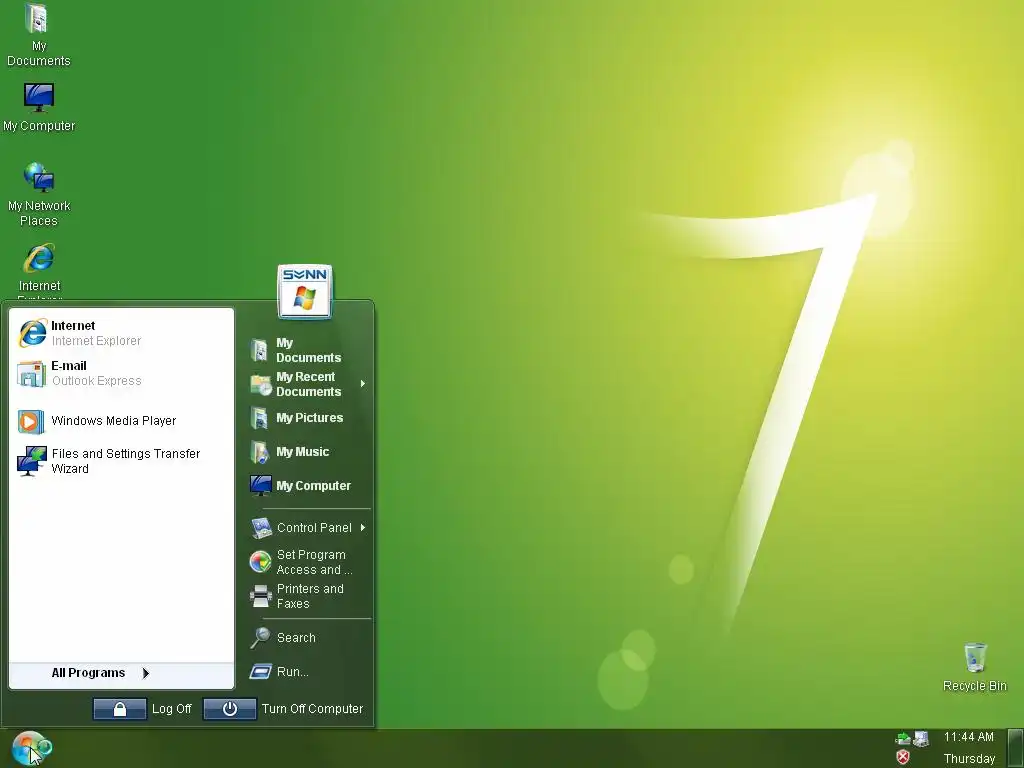Expand Control Panel submenu arrow

click(x=362, y=528)
